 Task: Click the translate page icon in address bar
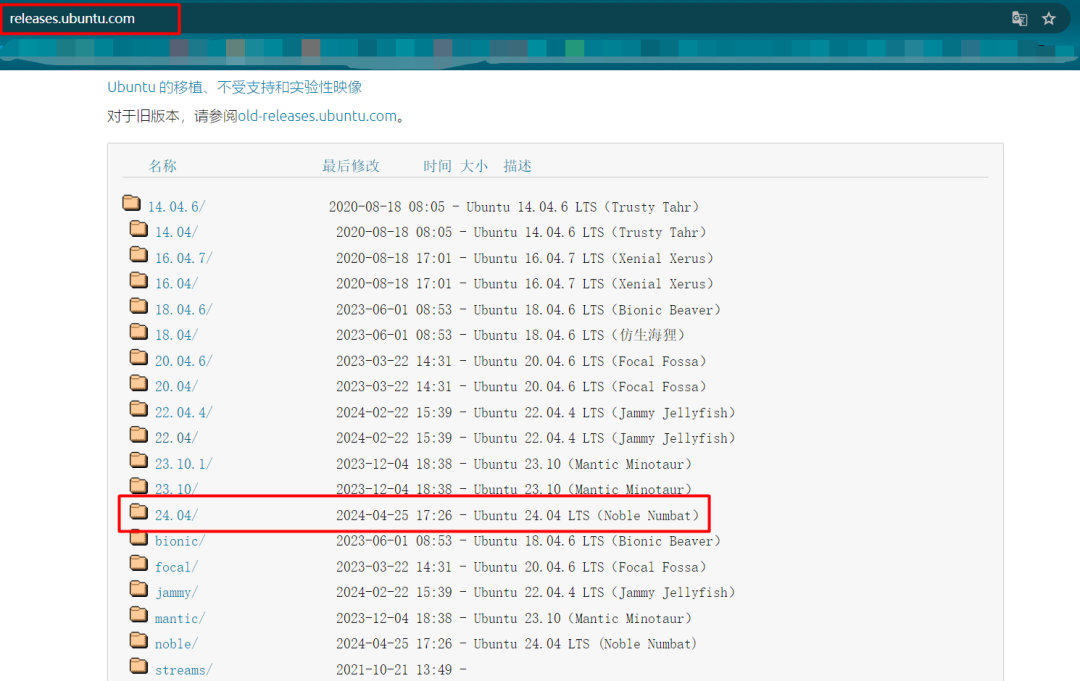(x=1019, y=19)
